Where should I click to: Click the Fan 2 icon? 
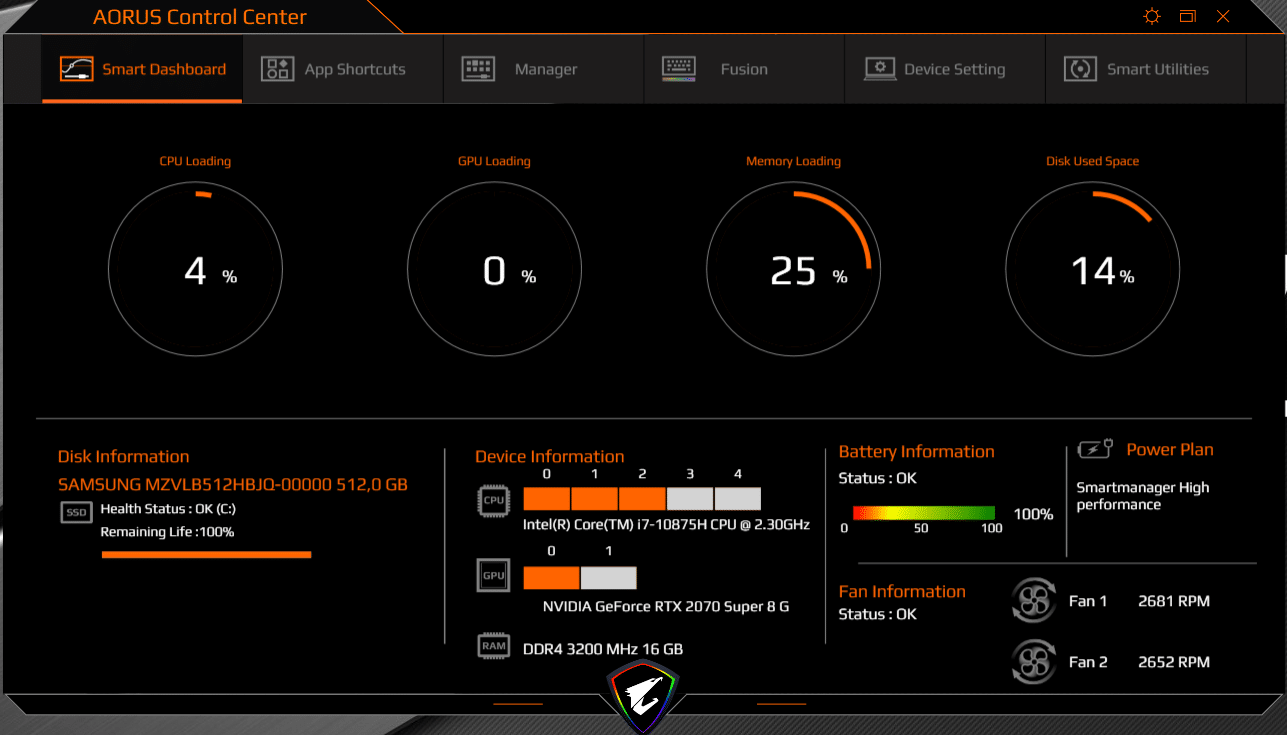1033,662
